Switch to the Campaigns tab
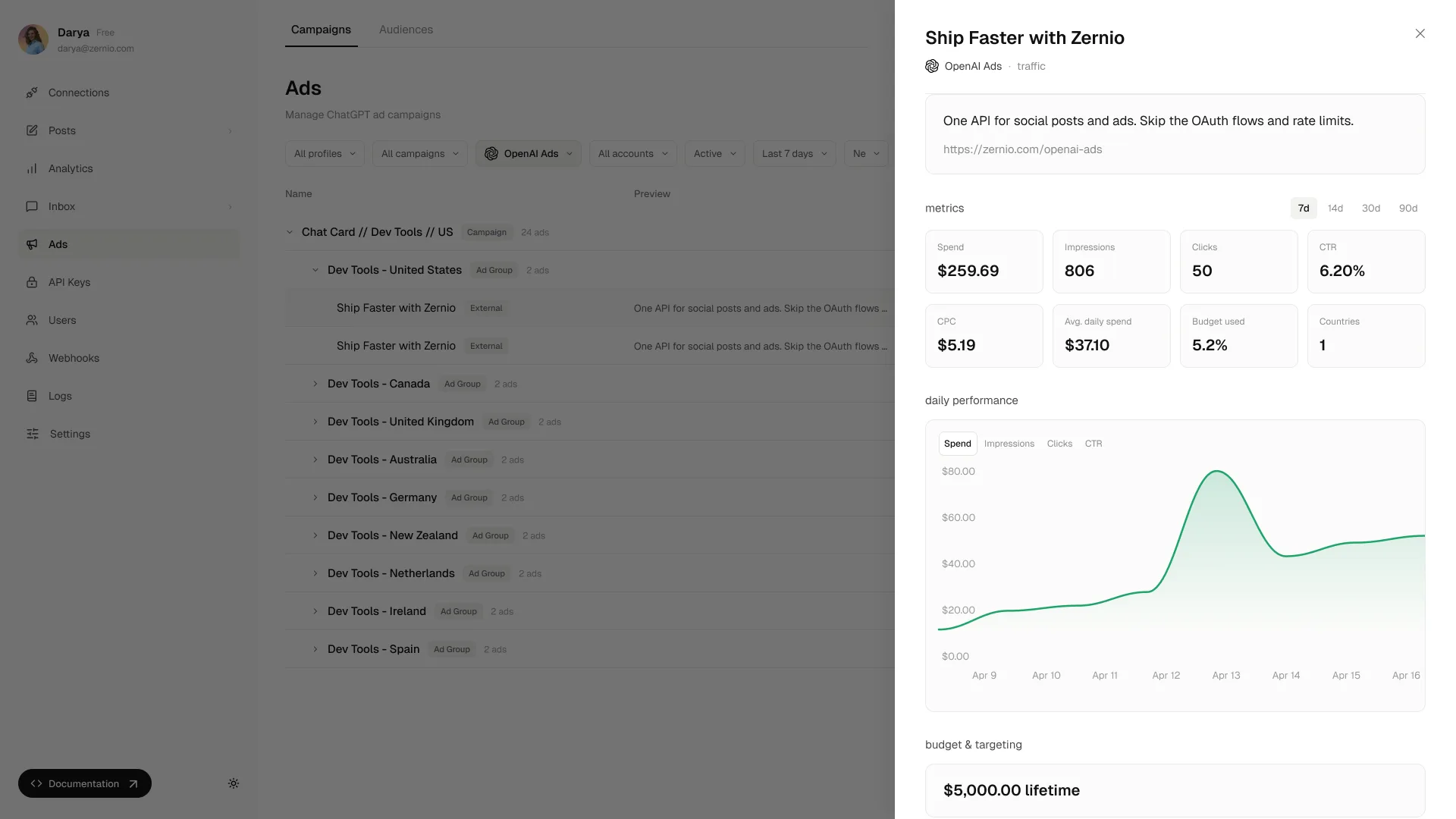Screen dimensions: 1456x819 tap(321, 30)
